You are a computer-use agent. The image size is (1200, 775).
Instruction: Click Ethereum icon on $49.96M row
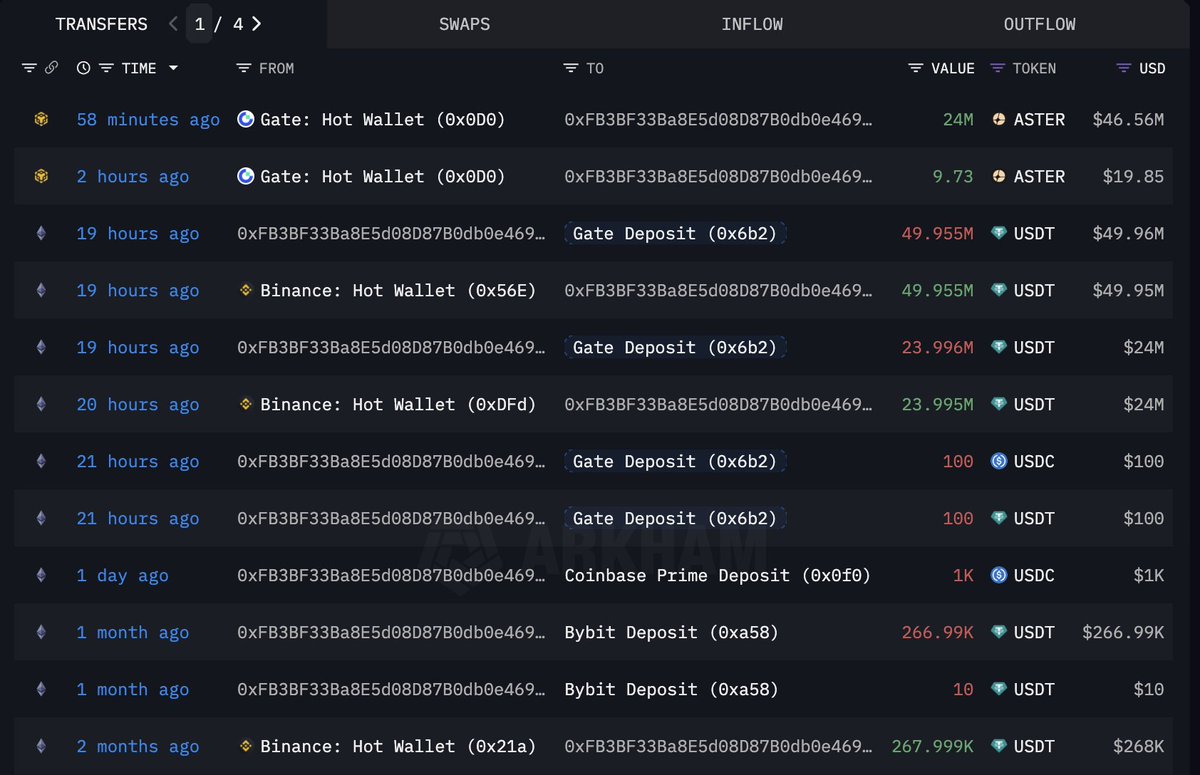click(x=41, y=233)
